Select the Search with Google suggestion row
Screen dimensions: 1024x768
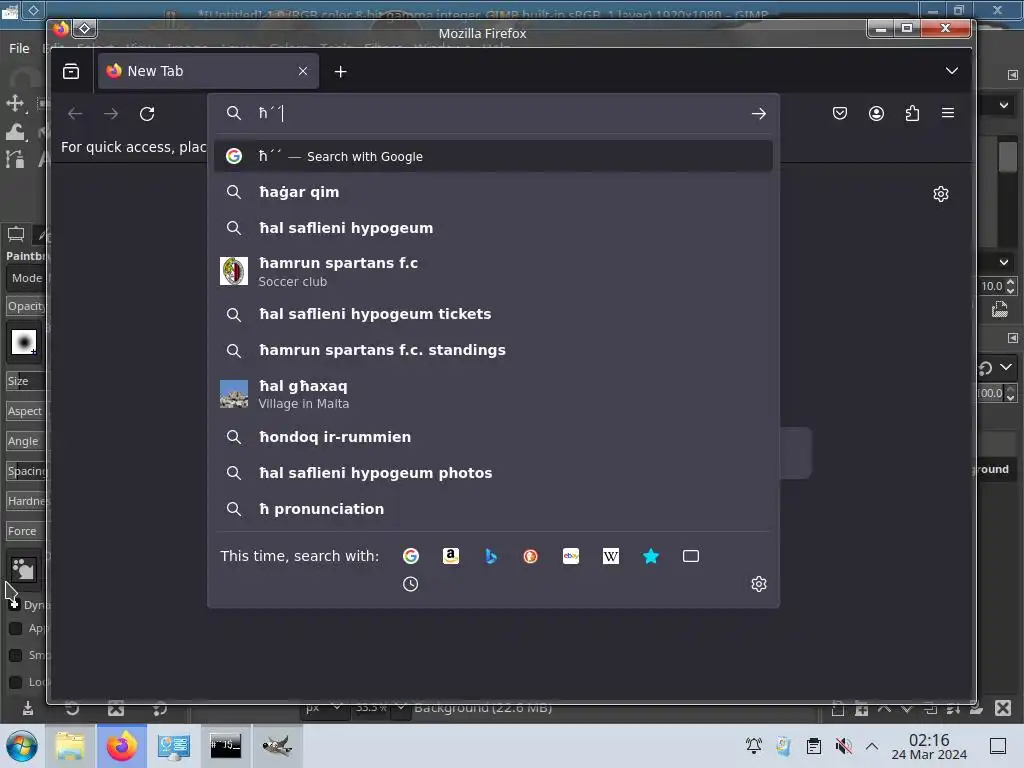click(x=493, y=156)
